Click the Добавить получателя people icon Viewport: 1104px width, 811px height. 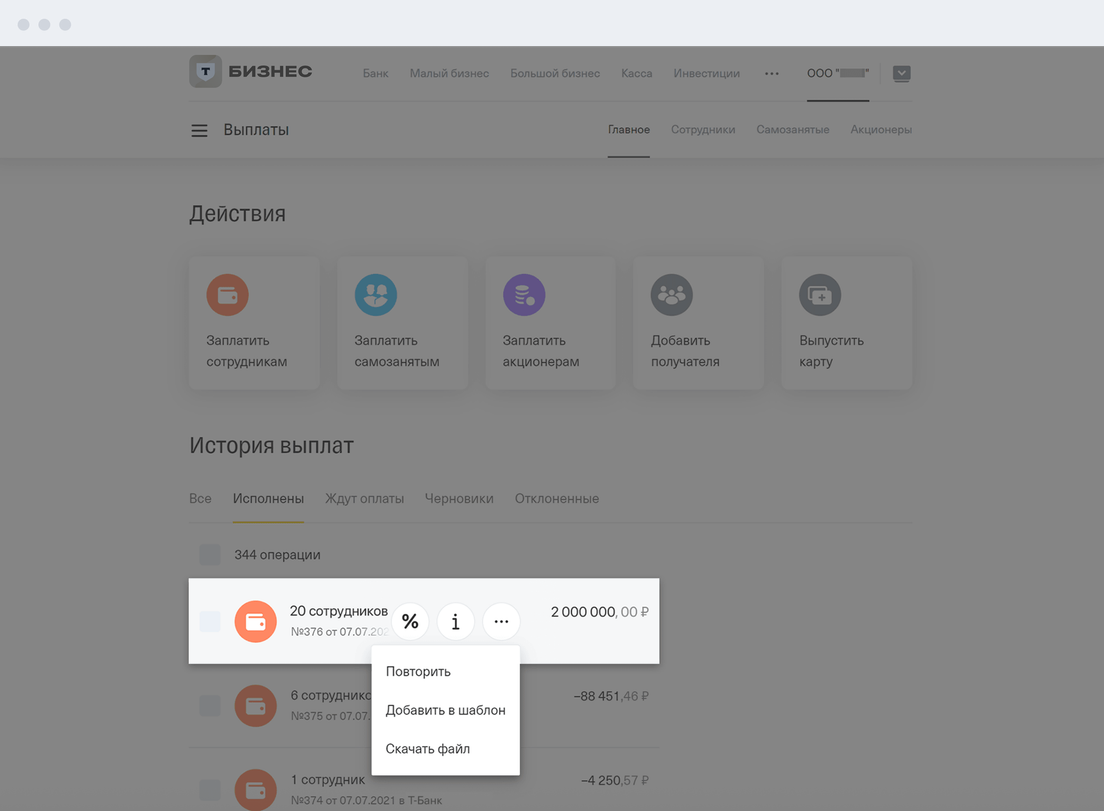click(x=672, y=295)
